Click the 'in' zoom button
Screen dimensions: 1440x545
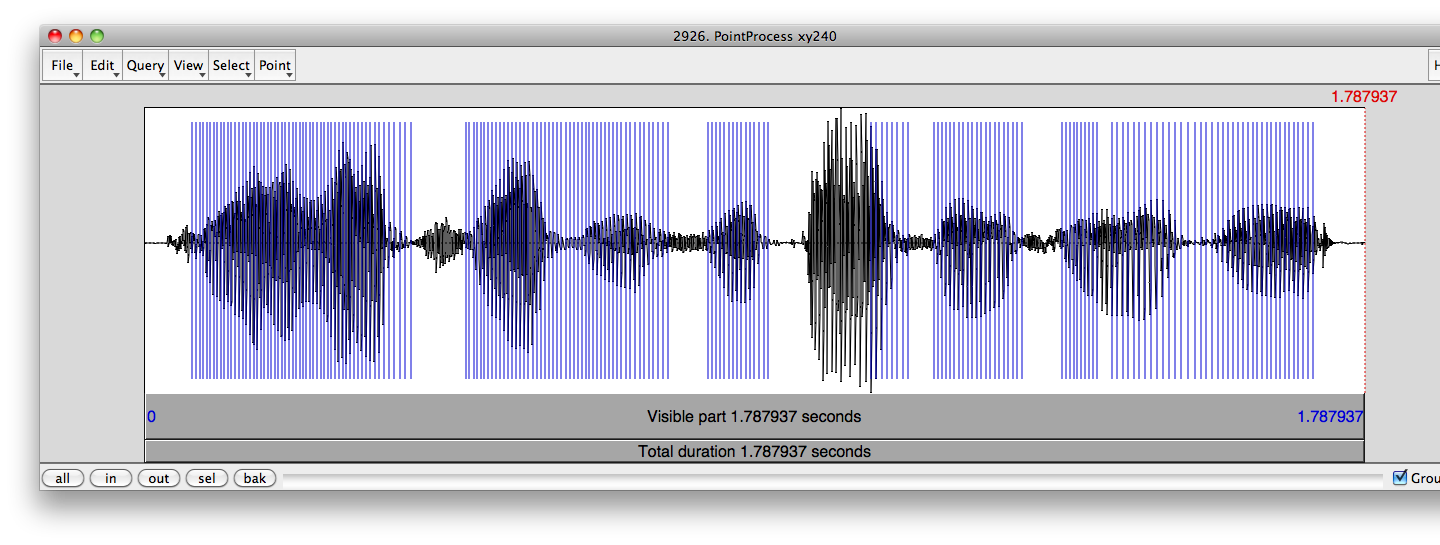[110, 478]
